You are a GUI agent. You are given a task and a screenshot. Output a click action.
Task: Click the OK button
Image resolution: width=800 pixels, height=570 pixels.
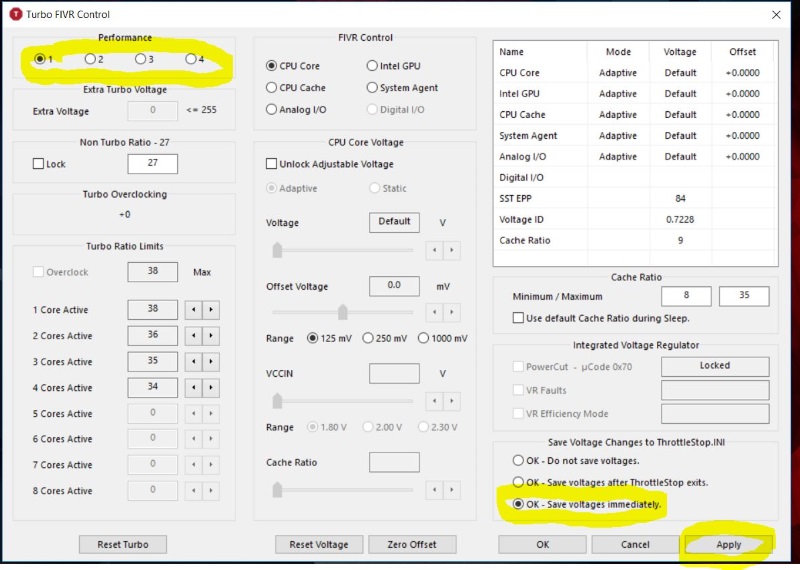point(542,544)
